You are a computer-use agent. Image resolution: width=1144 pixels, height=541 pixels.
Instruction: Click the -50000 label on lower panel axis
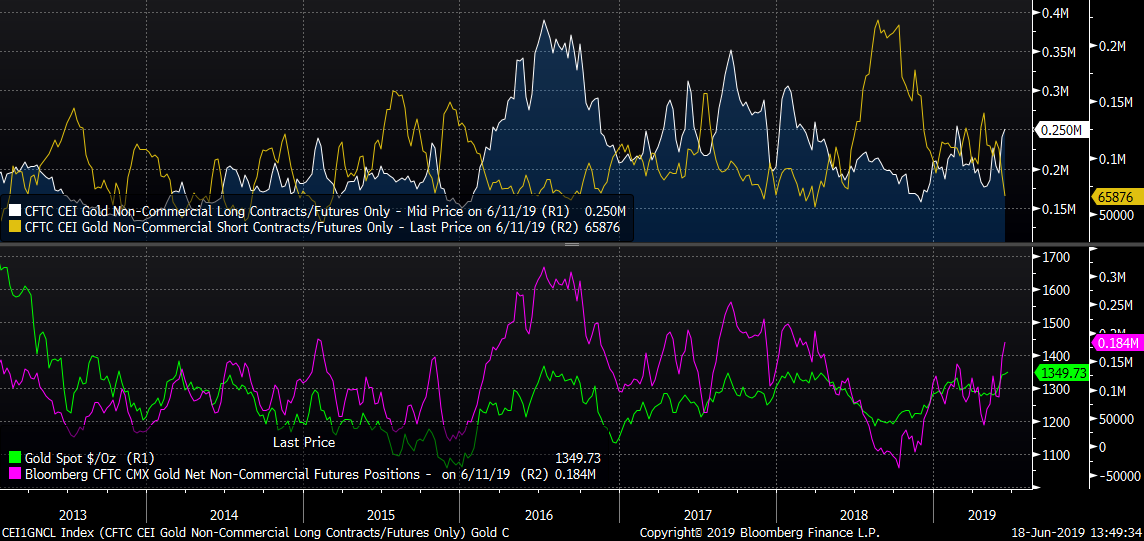click(x=1118, y=475)
